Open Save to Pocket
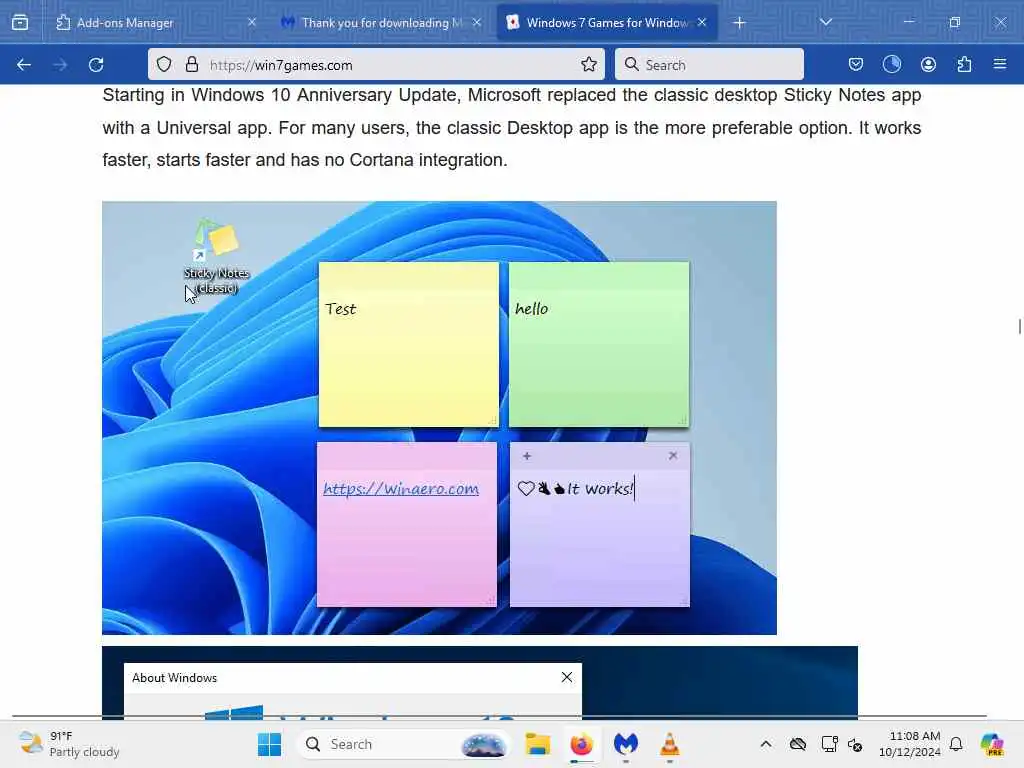1024x768 pixels. (x=856, y=64)
